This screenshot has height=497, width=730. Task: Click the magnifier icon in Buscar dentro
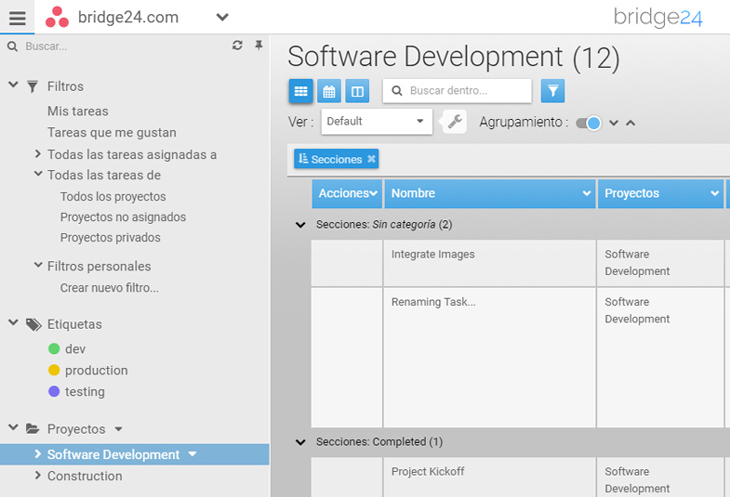click(397, 91)
